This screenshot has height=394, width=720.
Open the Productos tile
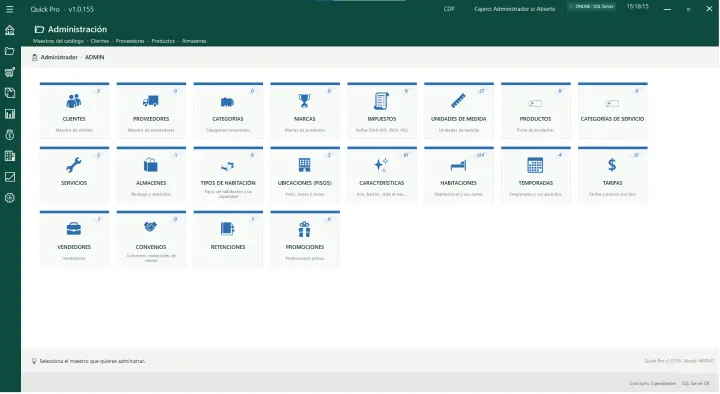click(x=536, y=111)
